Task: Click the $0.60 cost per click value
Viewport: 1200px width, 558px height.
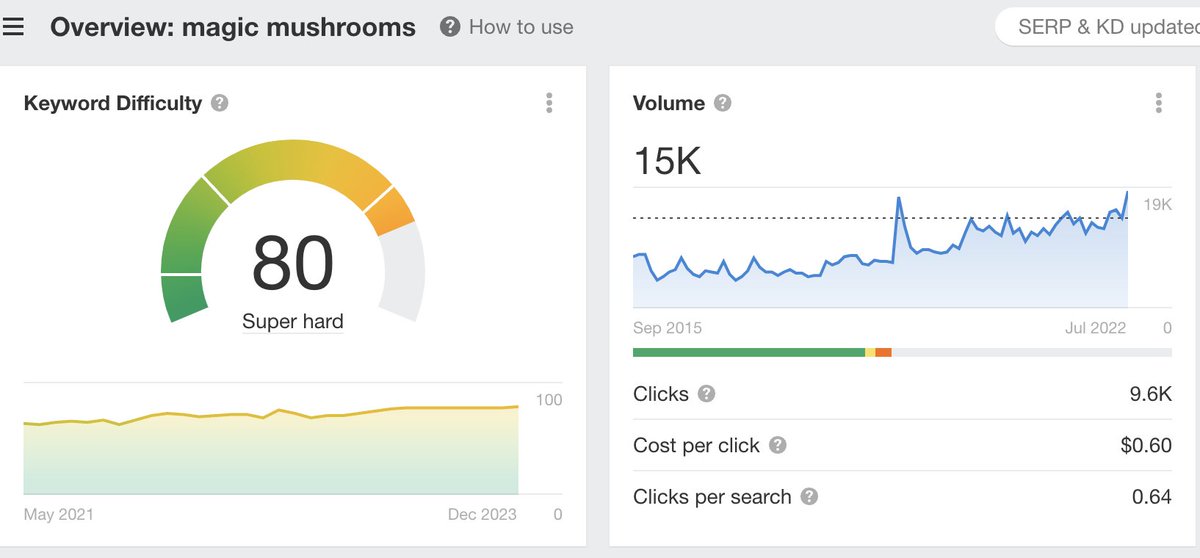Action: coord(1146,446)
